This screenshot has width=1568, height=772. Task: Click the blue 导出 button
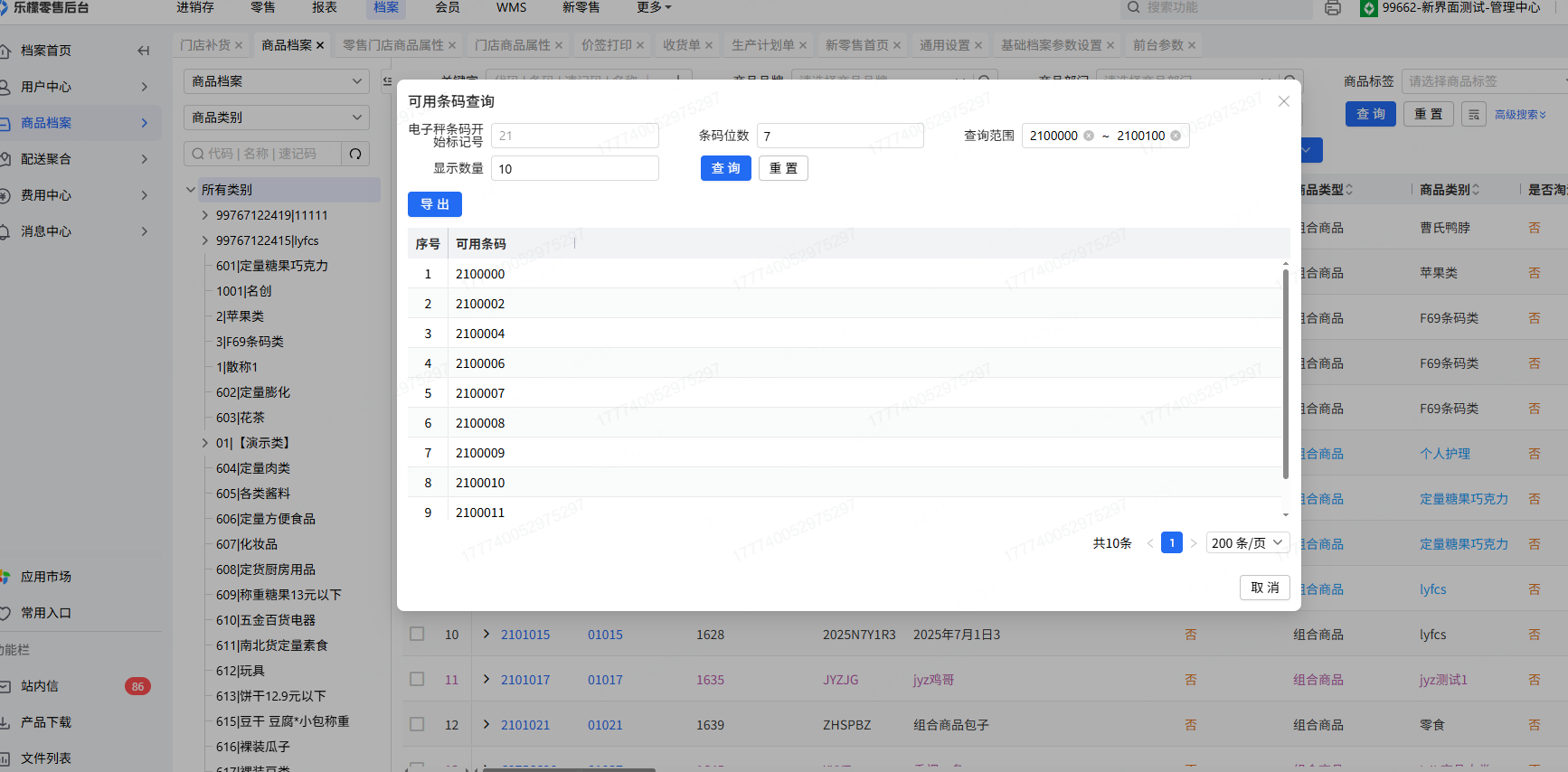(434, 204)
